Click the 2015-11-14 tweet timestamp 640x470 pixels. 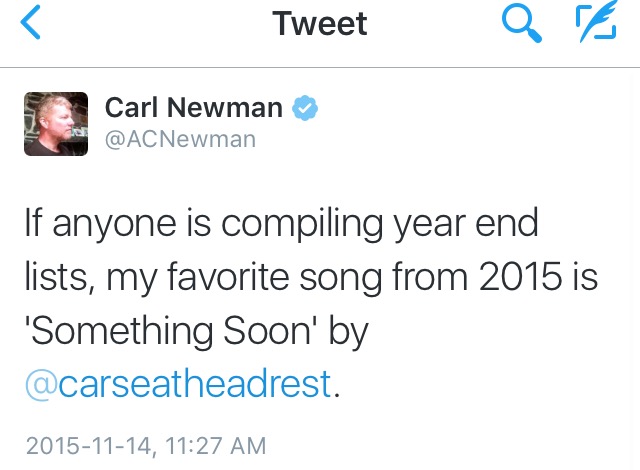coord(88,445)
